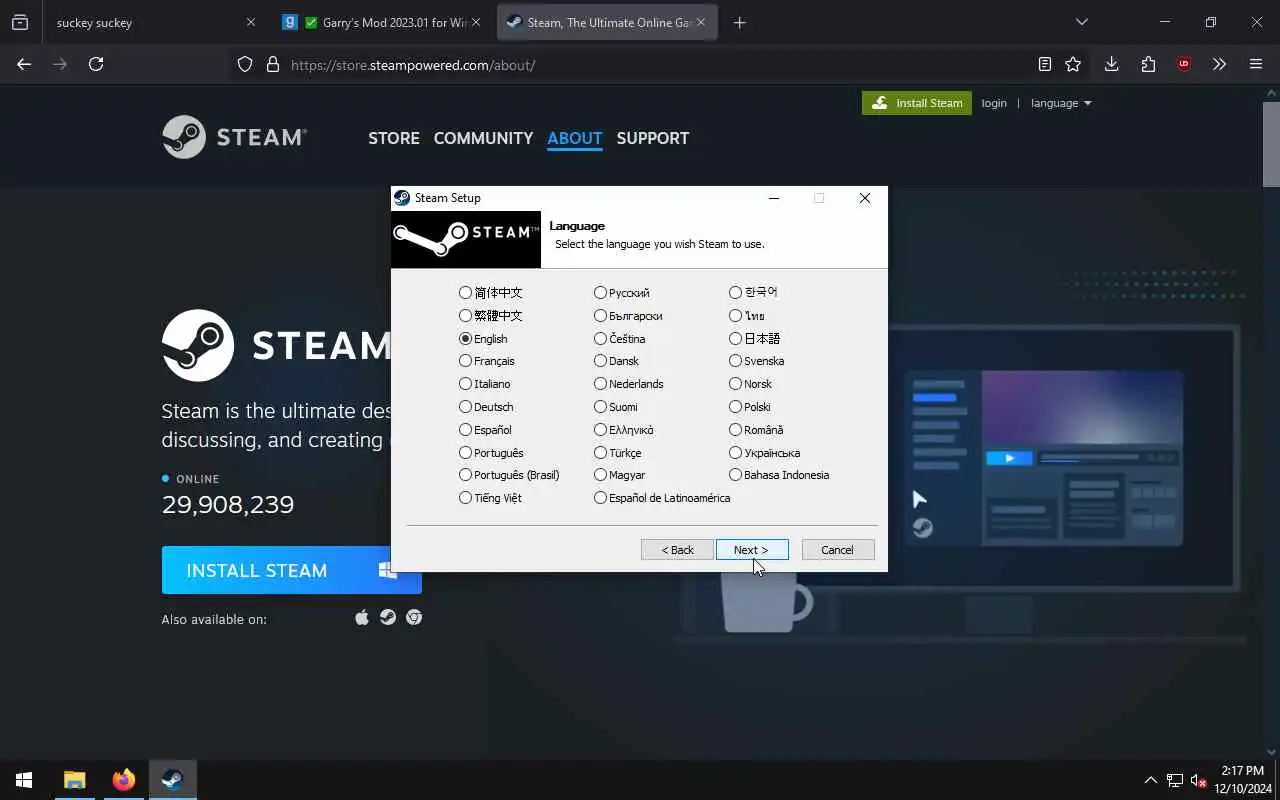The height and width of the screenshot is (800, 1280).
Task: Select the English language option
Action: [483, 338]
